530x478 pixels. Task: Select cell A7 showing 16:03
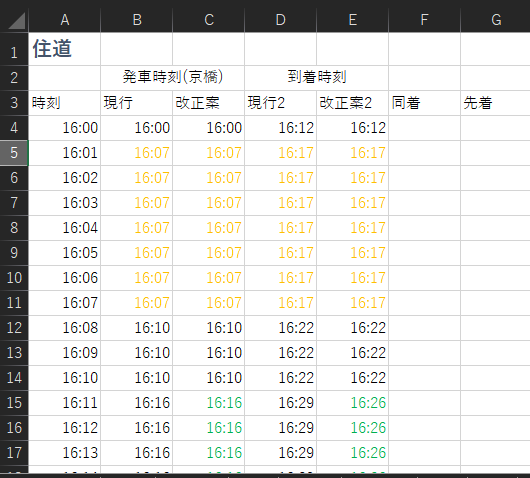tap(65, 203)
